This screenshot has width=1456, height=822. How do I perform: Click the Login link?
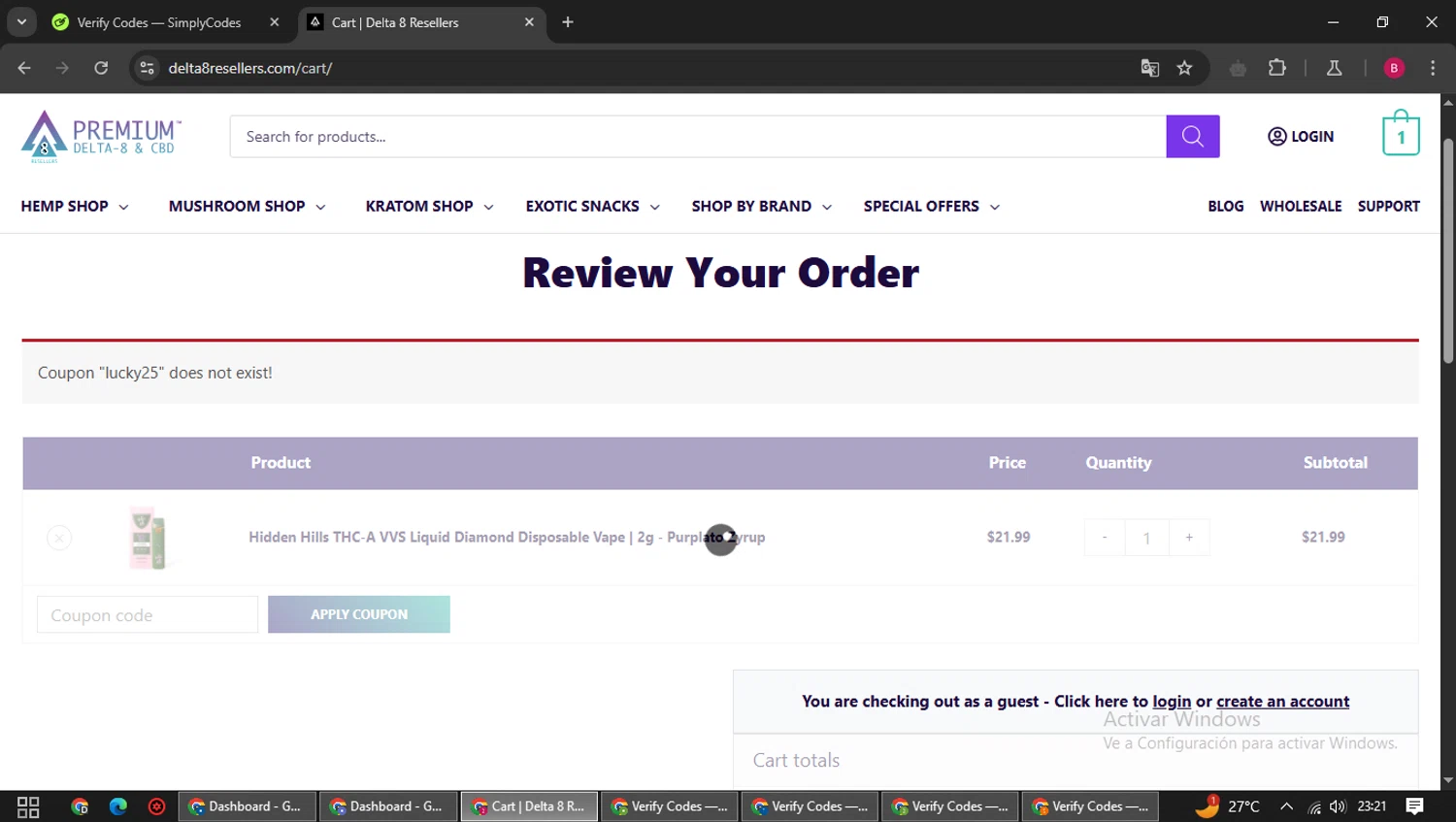coord(1301,137)
